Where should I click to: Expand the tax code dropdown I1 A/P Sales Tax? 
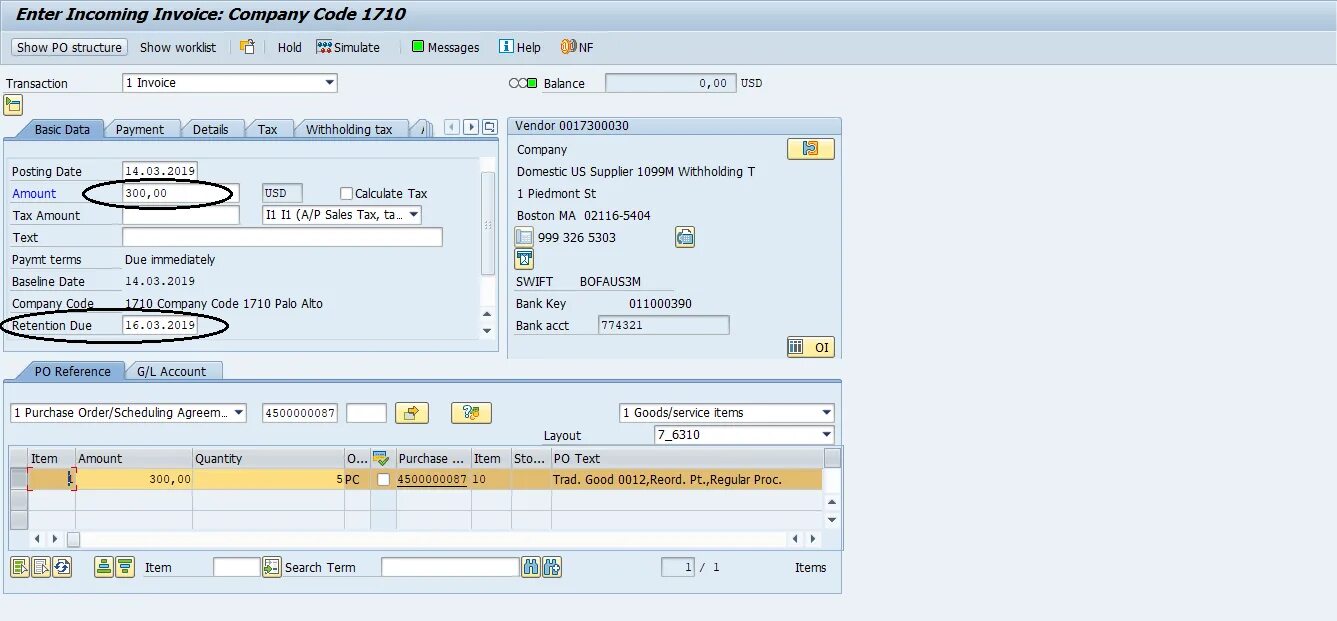coord(412,214)
